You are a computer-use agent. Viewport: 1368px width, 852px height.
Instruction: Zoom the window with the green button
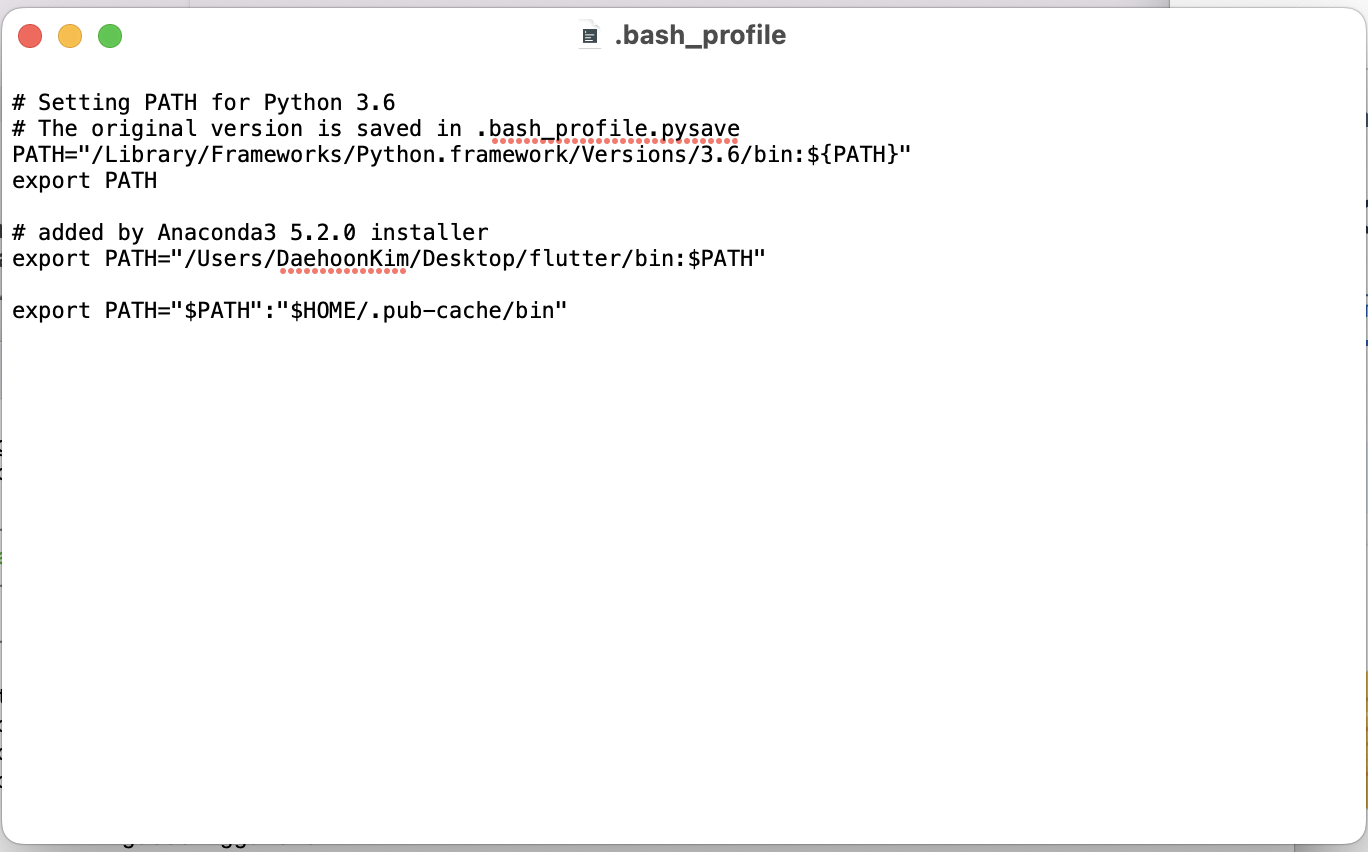click(110, 37)
